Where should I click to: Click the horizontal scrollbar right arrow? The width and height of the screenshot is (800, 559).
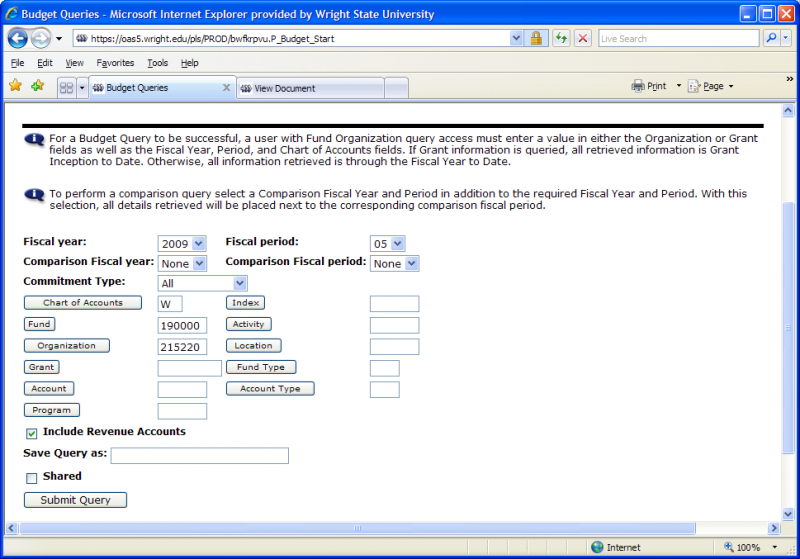point(774,528)
